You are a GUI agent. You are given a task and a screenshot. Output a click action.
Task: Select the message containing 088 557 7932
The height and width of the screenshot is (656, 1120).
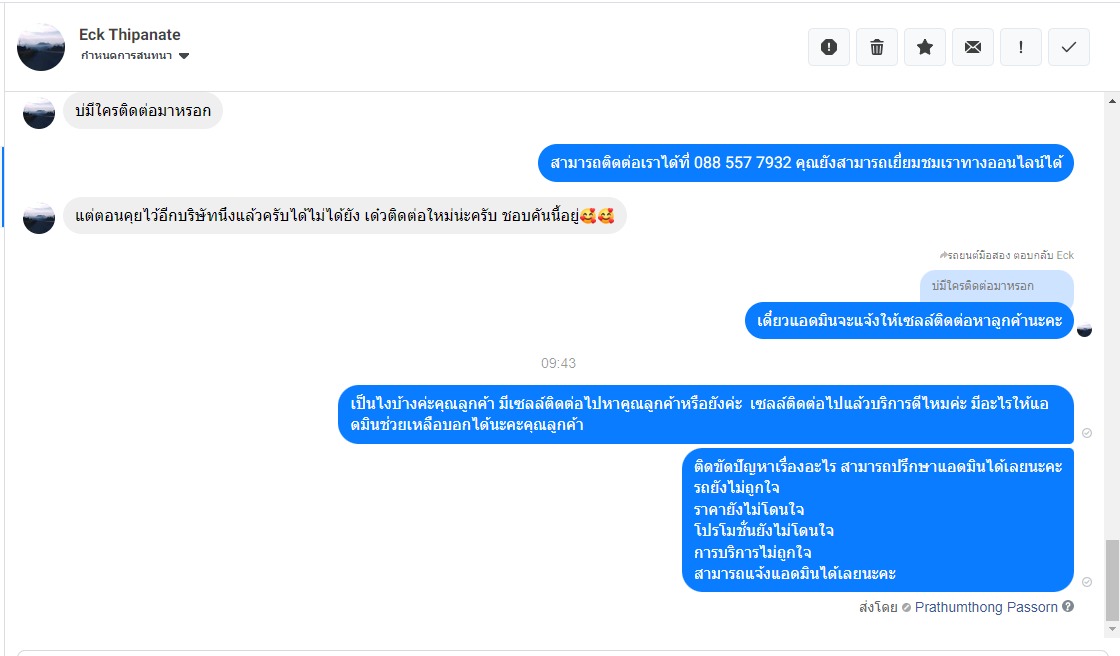click(806, 163)
